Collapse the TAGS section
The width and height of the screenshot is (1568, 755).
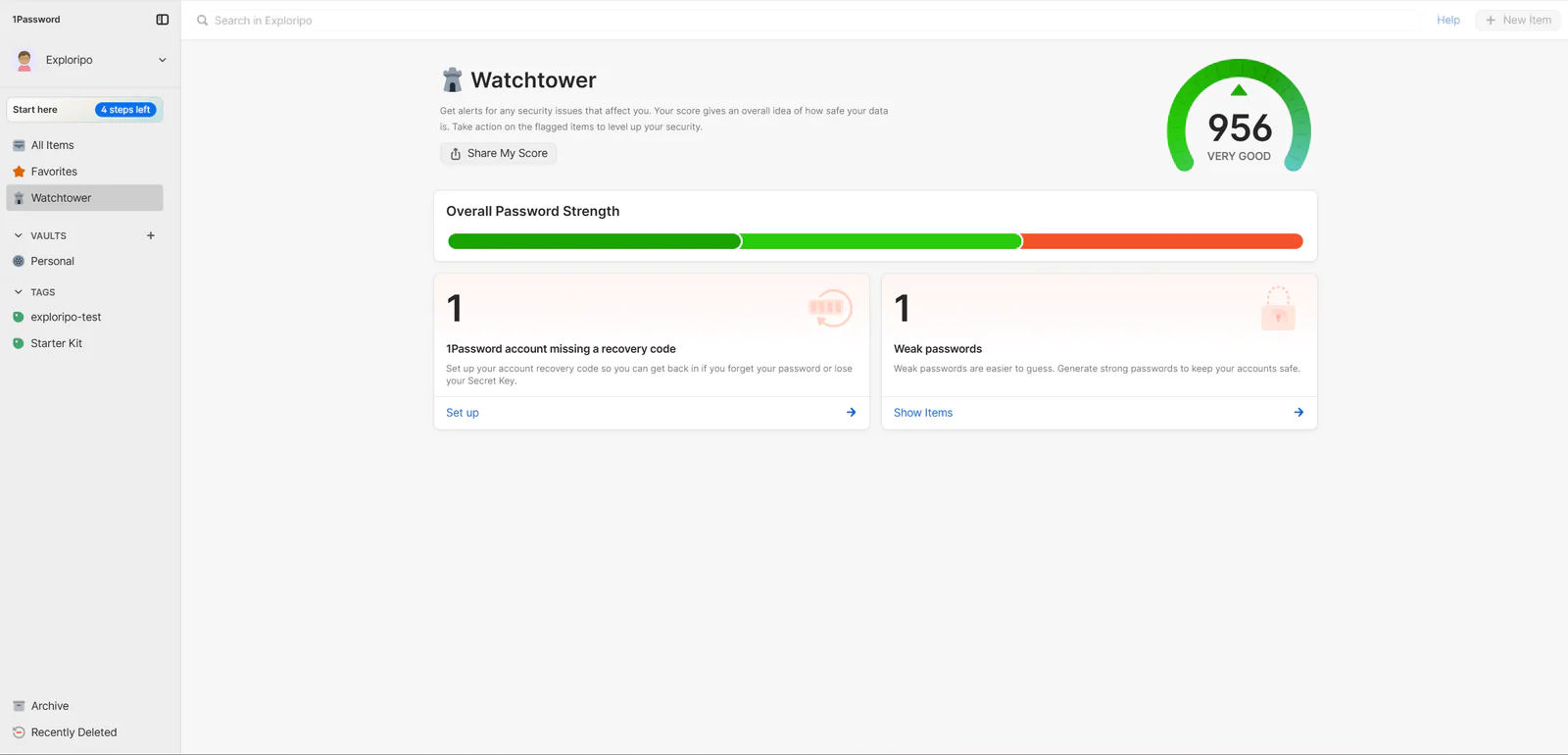18,292
